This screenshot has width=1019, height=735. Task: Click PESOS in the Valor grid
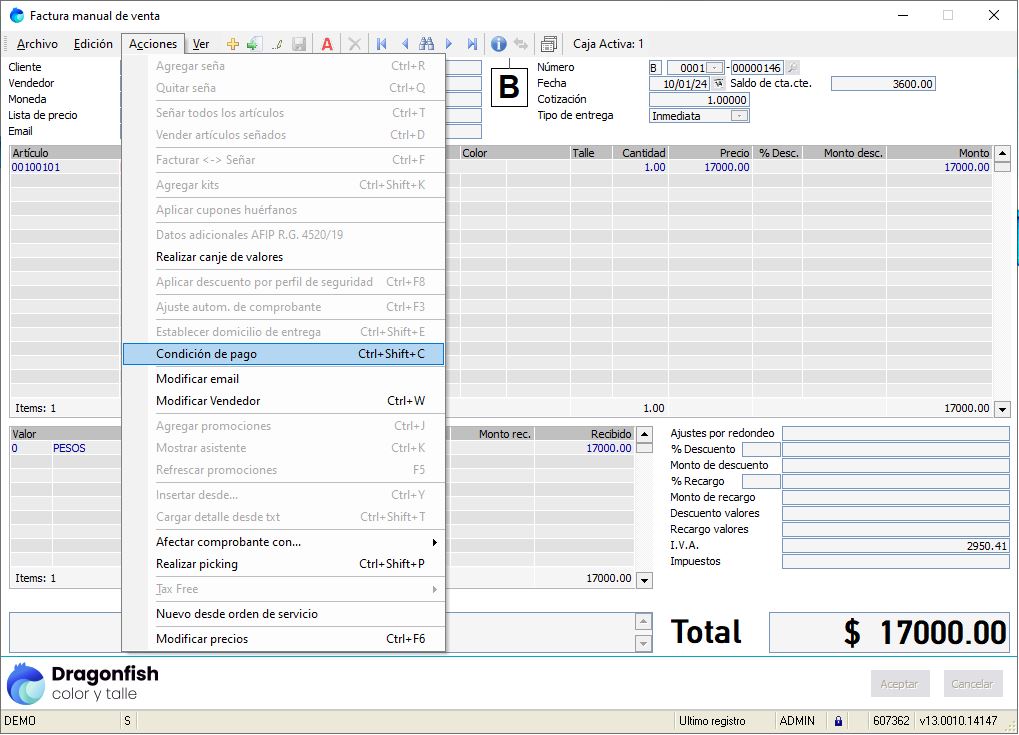[x=69, y=448]
